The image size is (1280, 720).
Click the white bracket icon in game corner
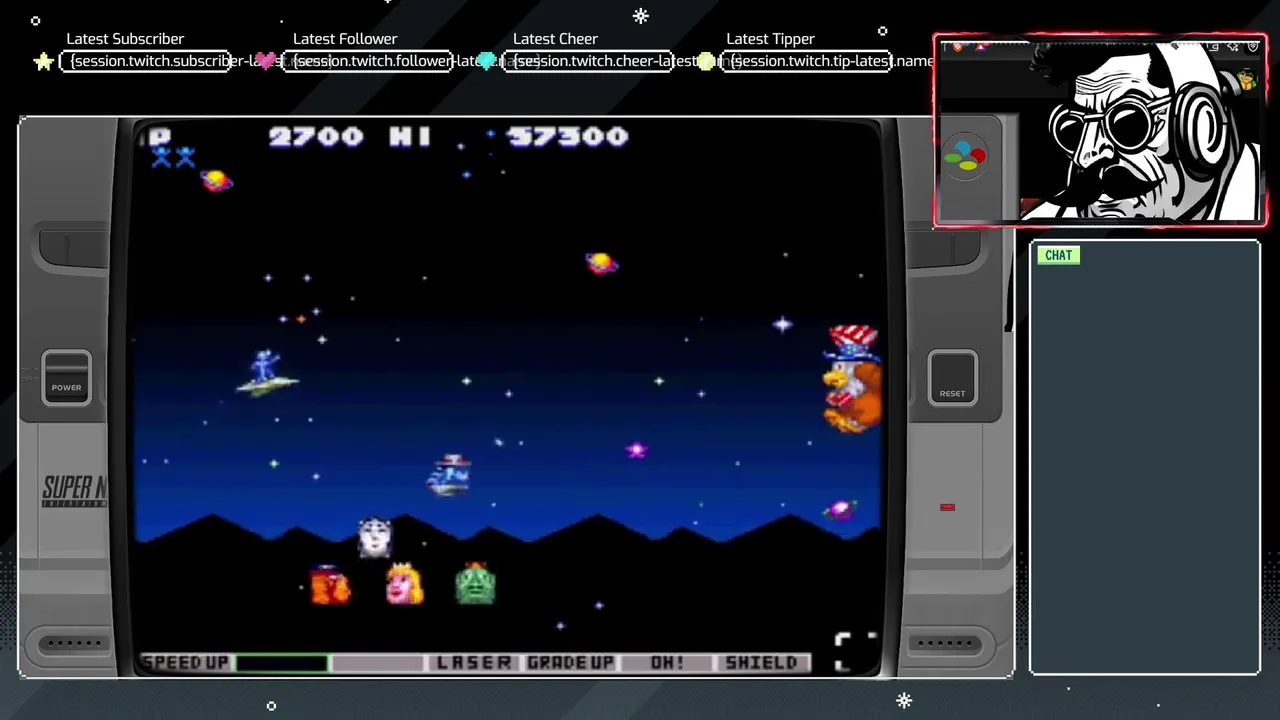tap(856, 652)
